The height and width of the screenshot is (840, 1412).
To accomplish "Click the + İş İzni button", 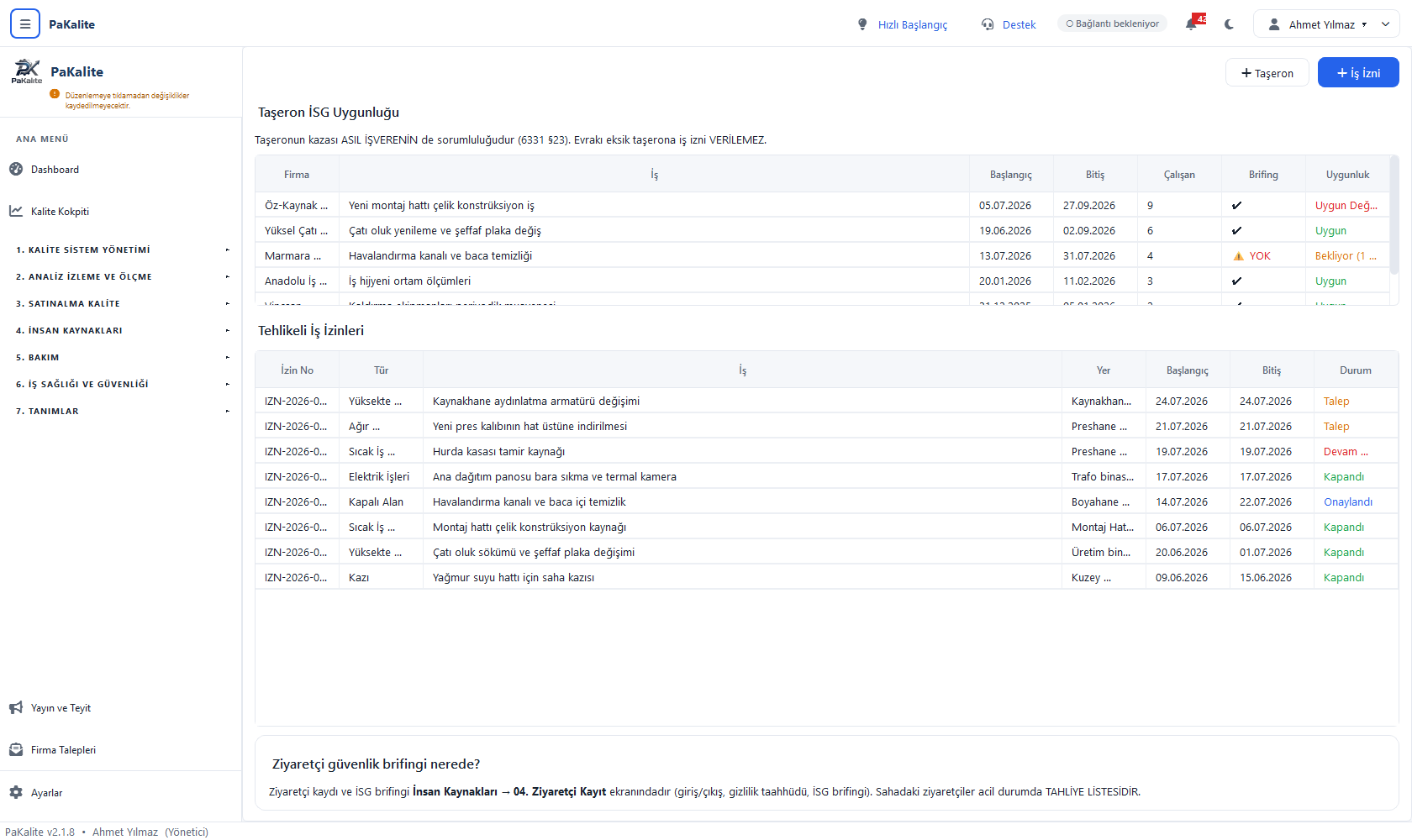I will pyautogui.click(x=1358, y=73).
